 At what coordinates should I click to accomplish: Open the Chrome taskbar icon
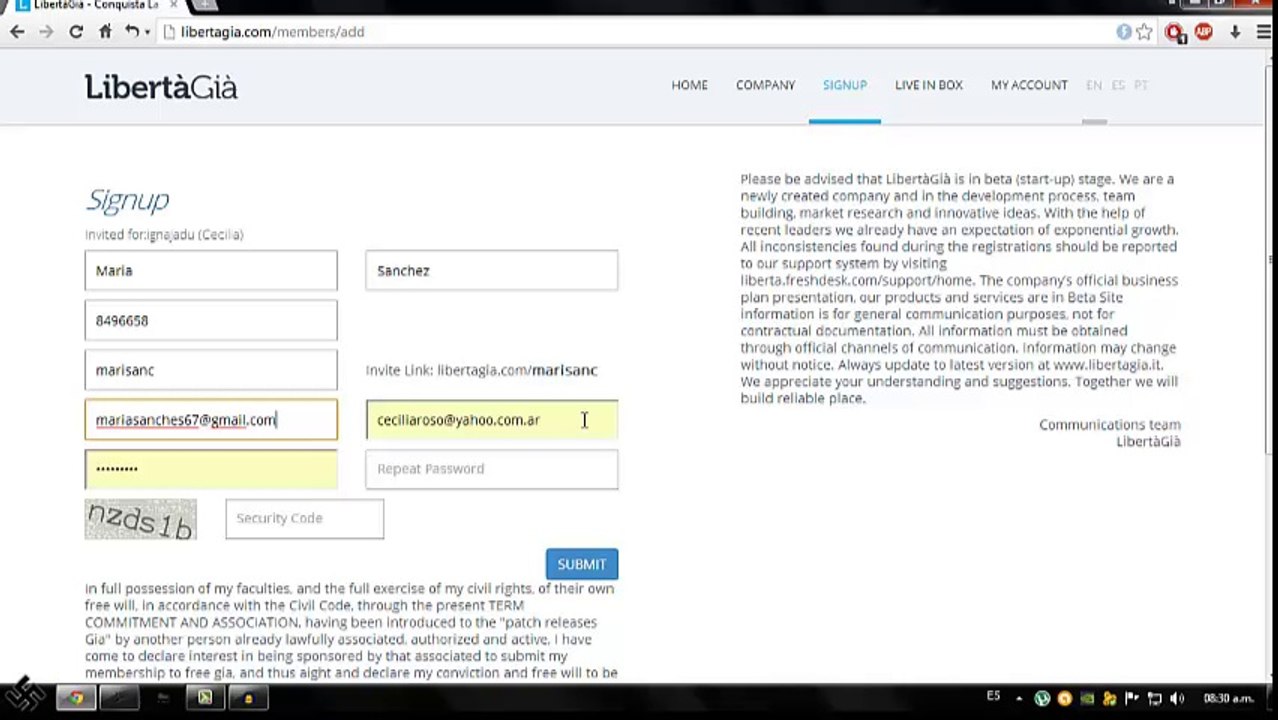pyautogui.click(x=75, y=698)
